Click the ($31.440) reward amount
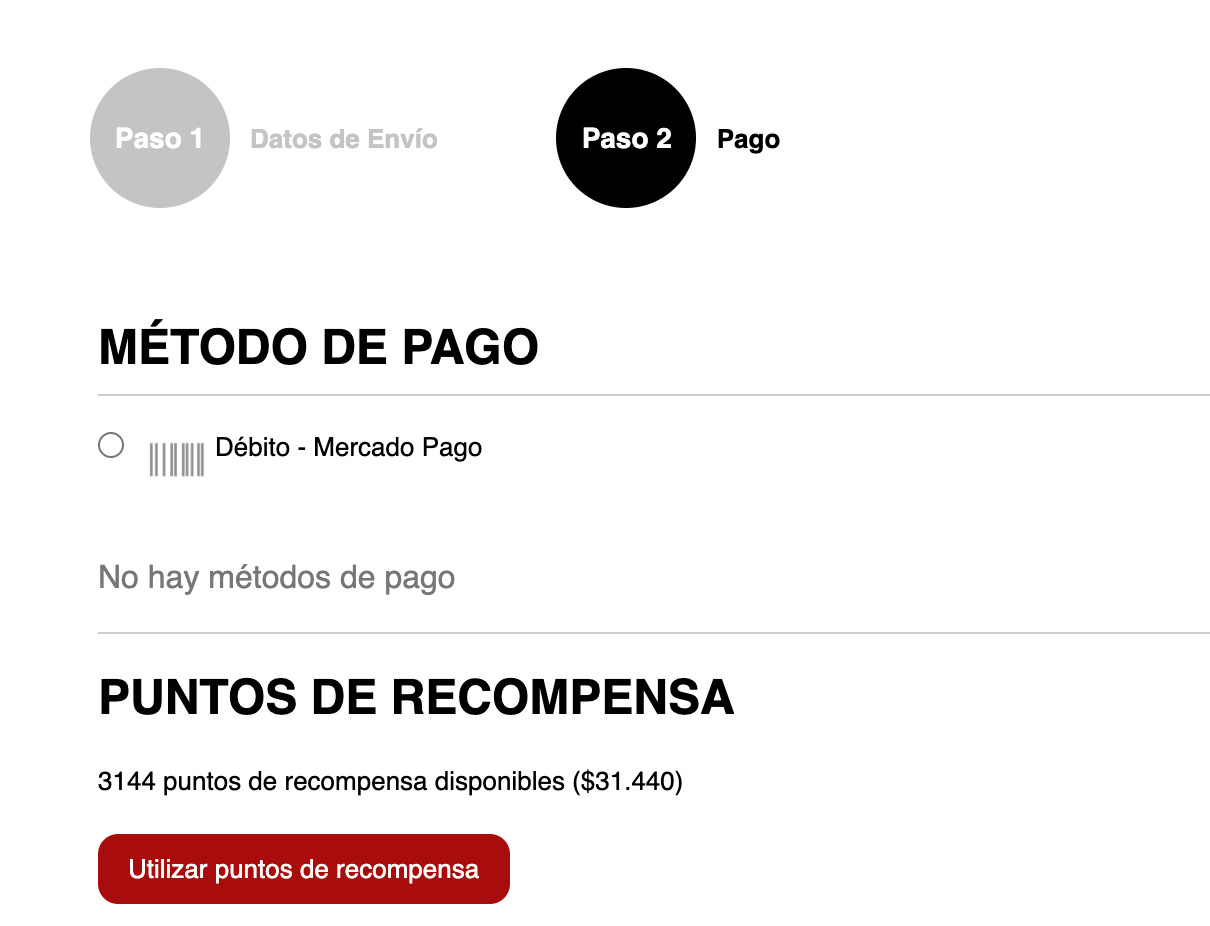The height and width of the screenshot is (926, 1210). tap(628, 781)
